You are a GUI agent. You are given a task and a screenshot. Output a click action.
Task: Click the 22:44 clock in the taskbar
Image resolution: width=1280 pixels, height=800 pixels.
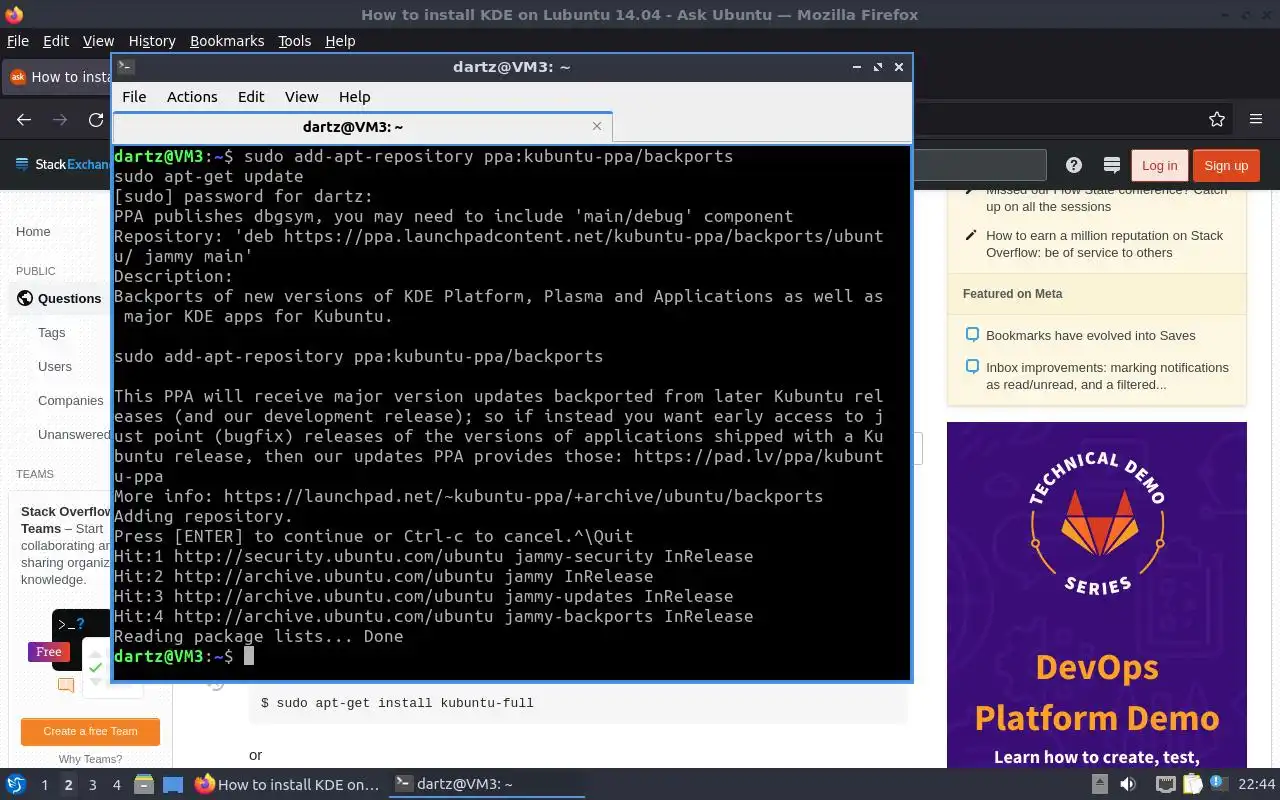(1257, 784)
